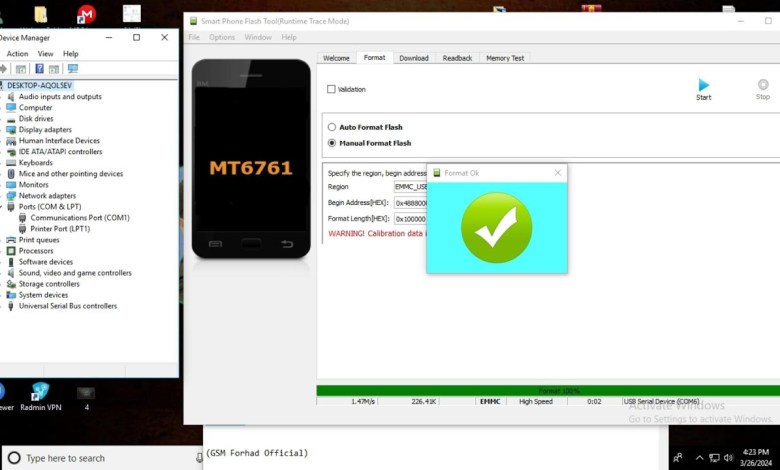780x470 pixels.
Task: Click the green Format 100% progress bar
Action: pos(547,390)
